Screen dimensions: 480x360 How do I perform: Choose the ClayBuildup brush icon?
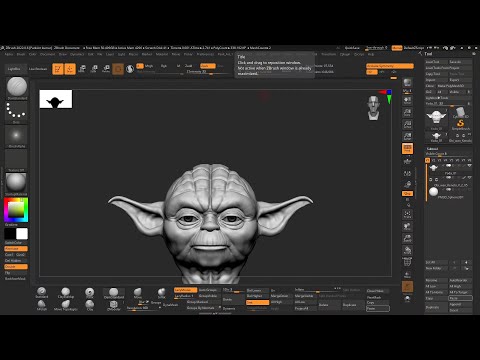click(66, 293)
